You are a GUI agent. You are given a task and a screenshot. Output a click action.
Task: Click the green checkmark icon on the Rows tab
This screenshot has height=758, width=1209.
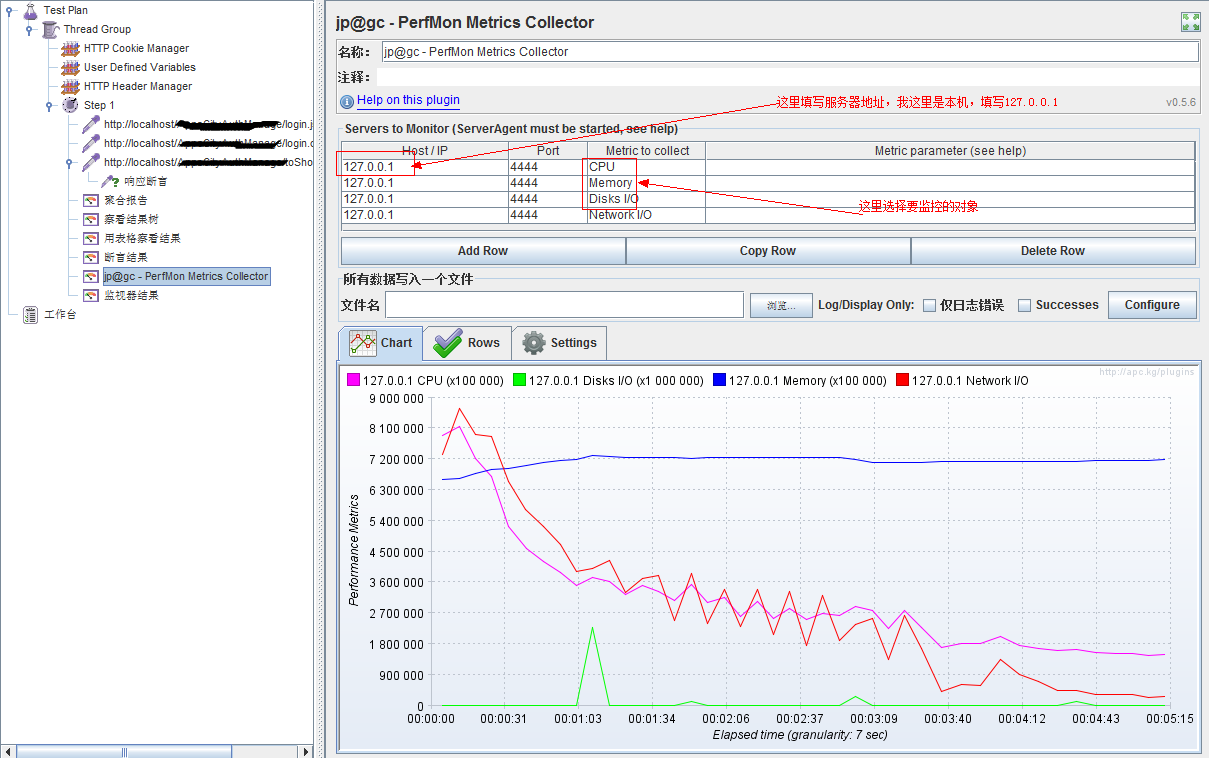[x=447, y=343]
